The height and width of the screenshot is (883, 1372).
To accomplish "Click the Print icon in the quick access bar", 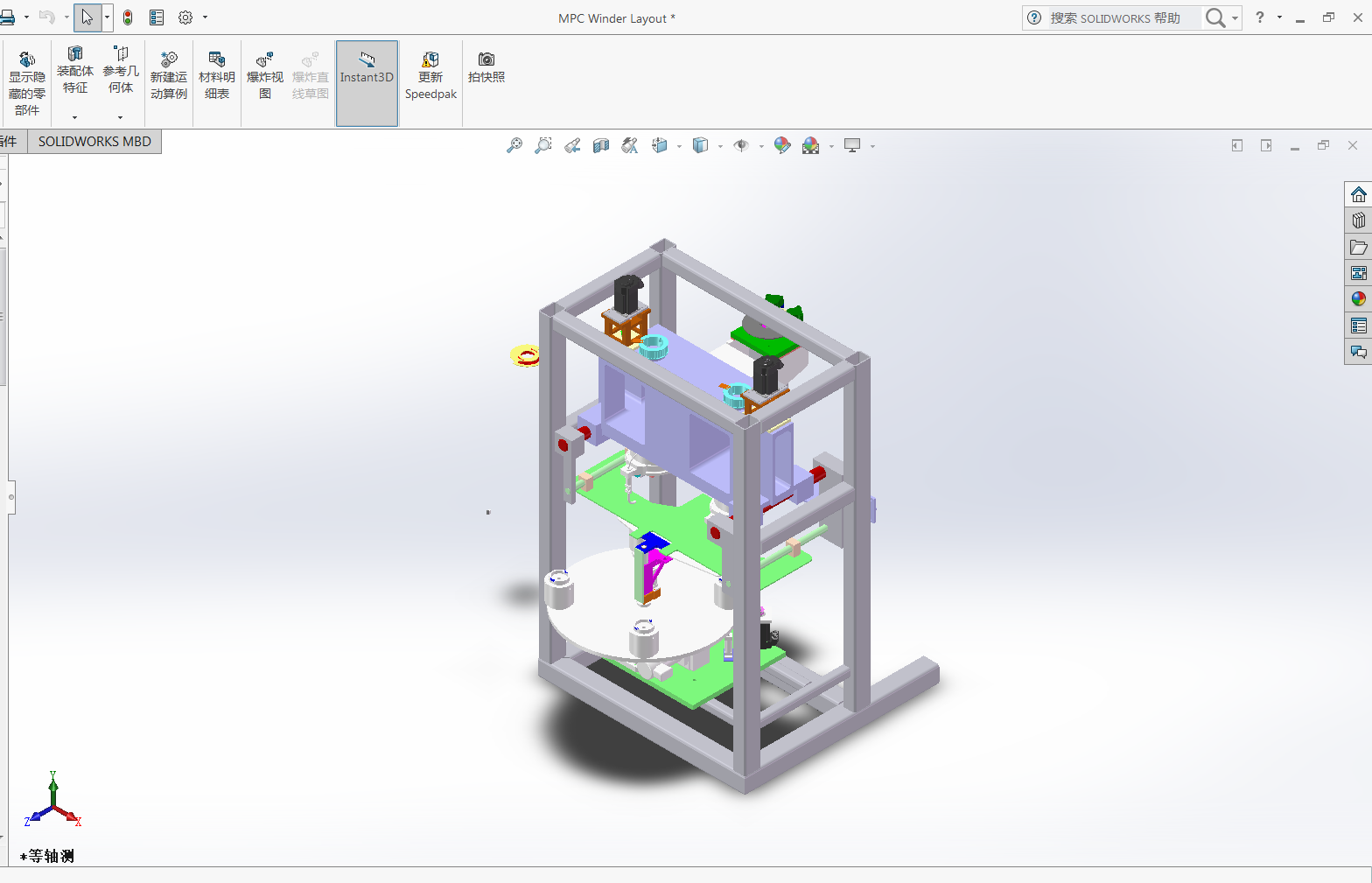I will tap(7, 18).
